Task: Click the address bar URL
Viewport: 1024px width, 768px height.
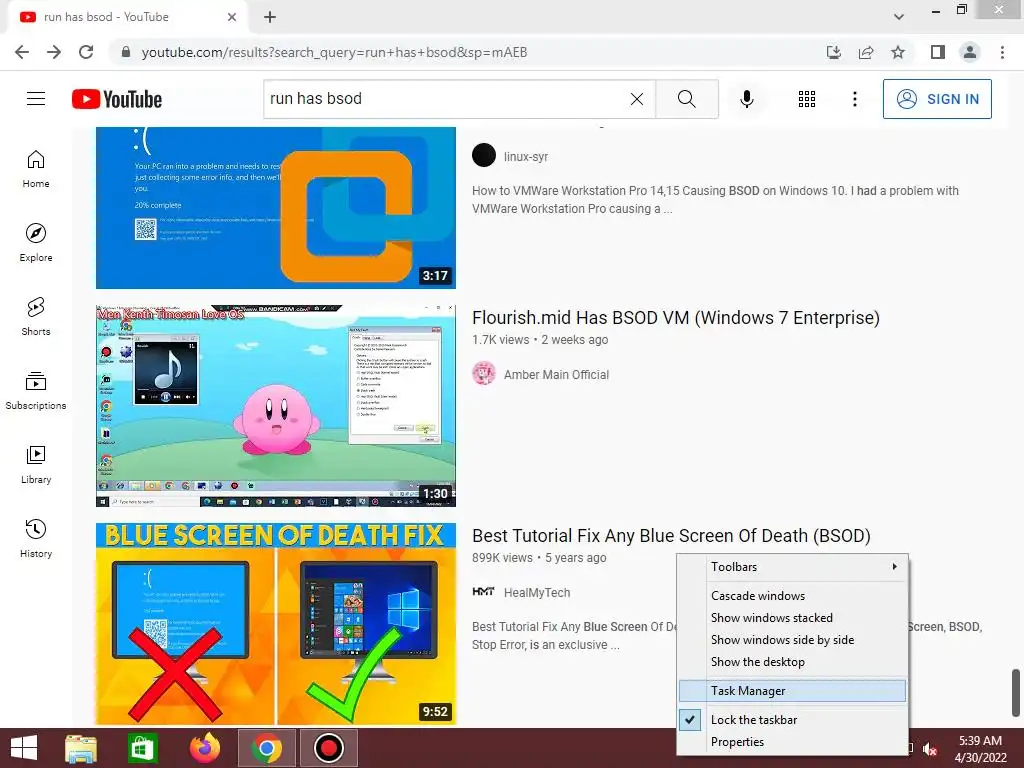Action: (x=334, y=52)
